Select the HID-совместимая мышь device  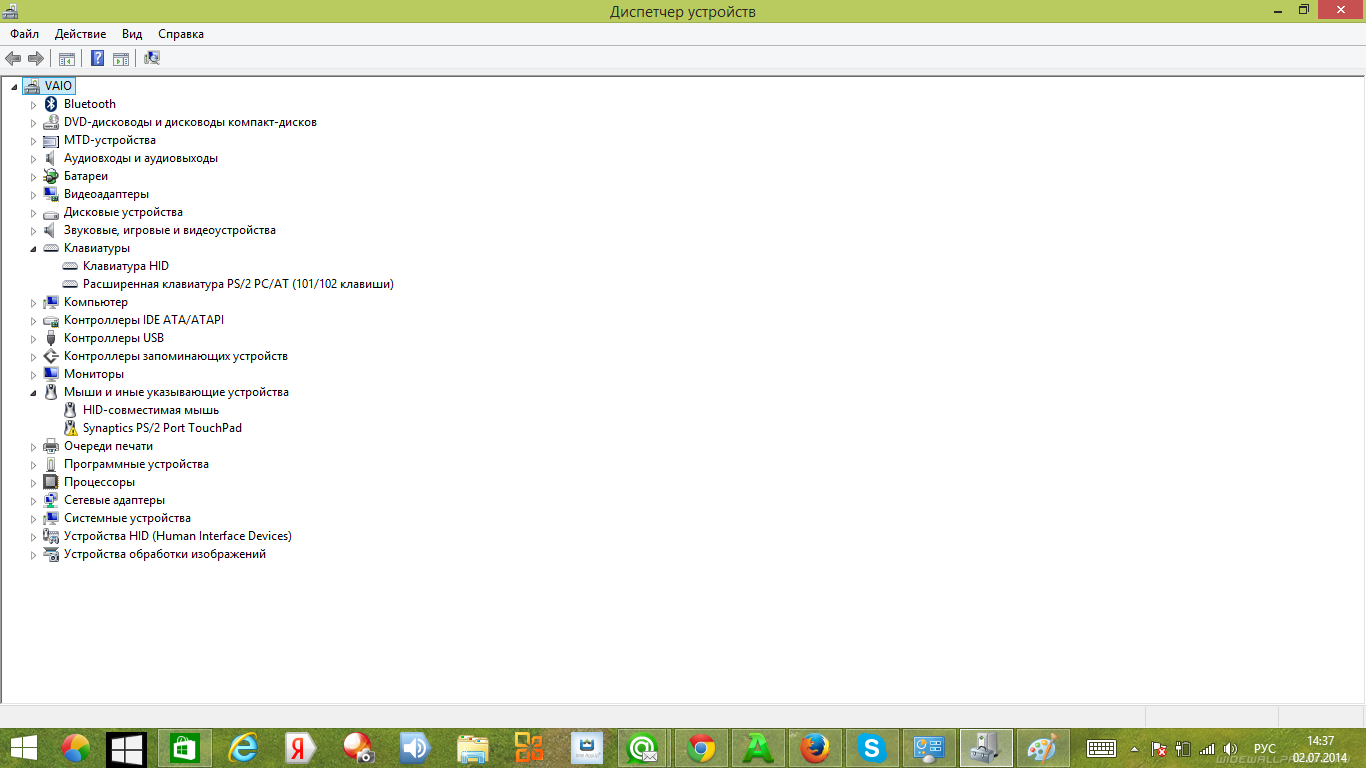click(x=150, y=410)
